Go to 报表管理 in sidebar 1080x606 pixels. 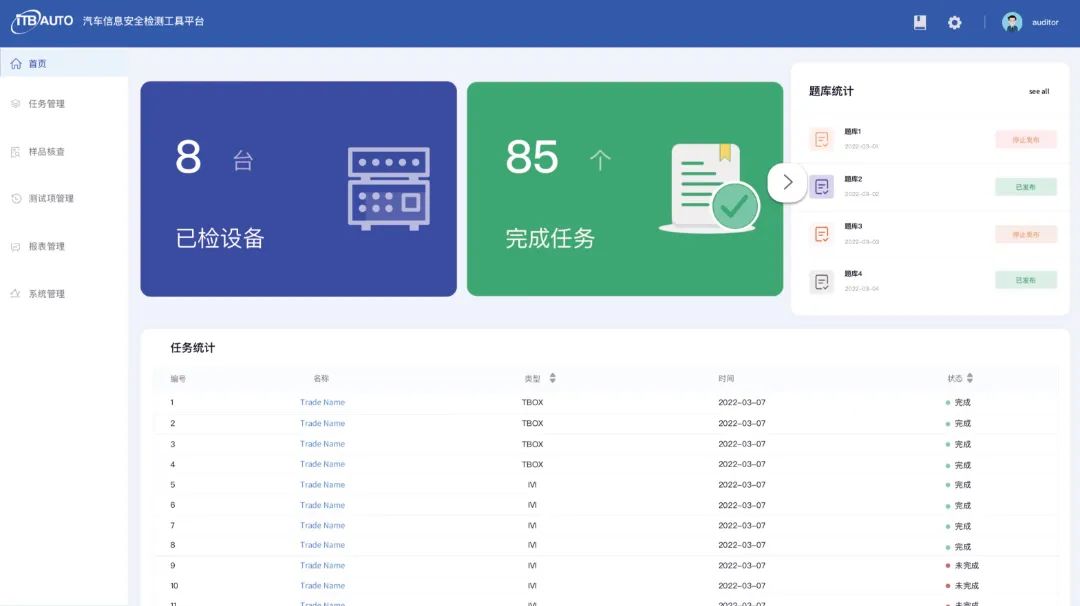click(x=46, y=246)
